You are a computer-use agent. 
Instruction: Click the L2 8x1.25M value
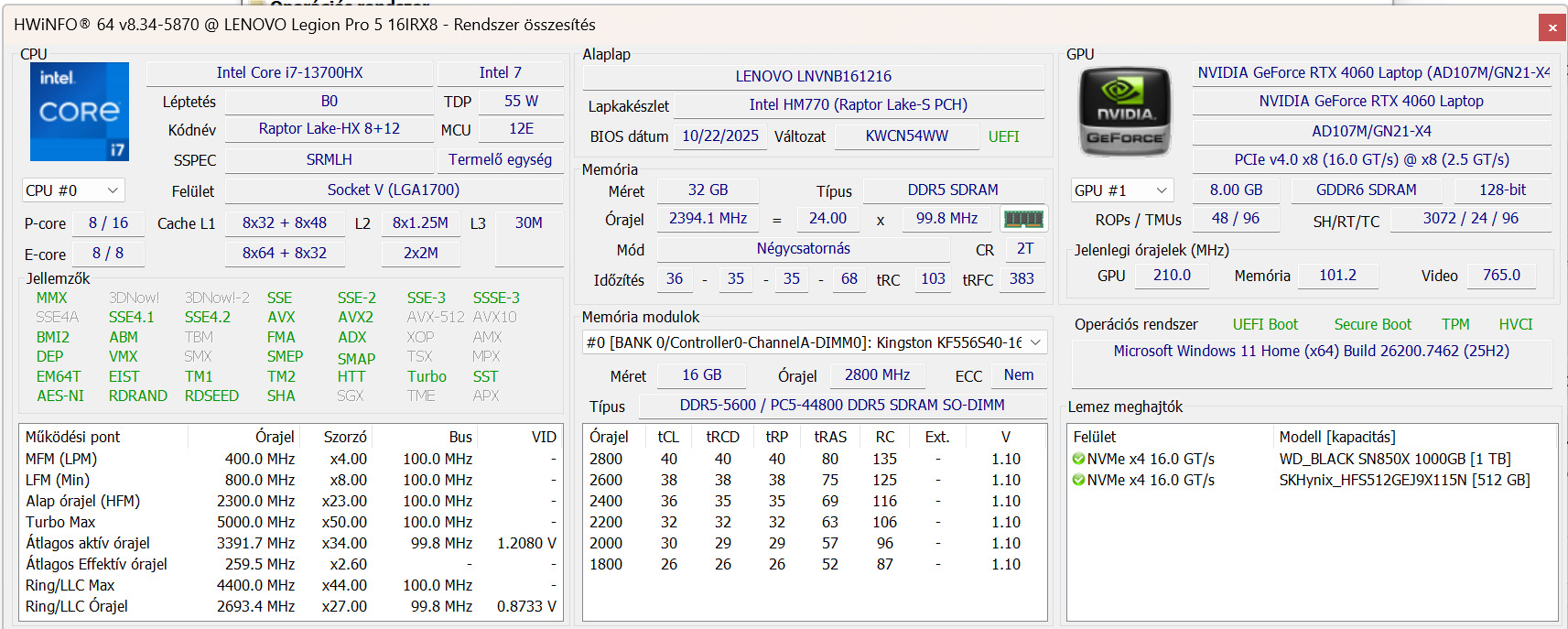[421, 222]
